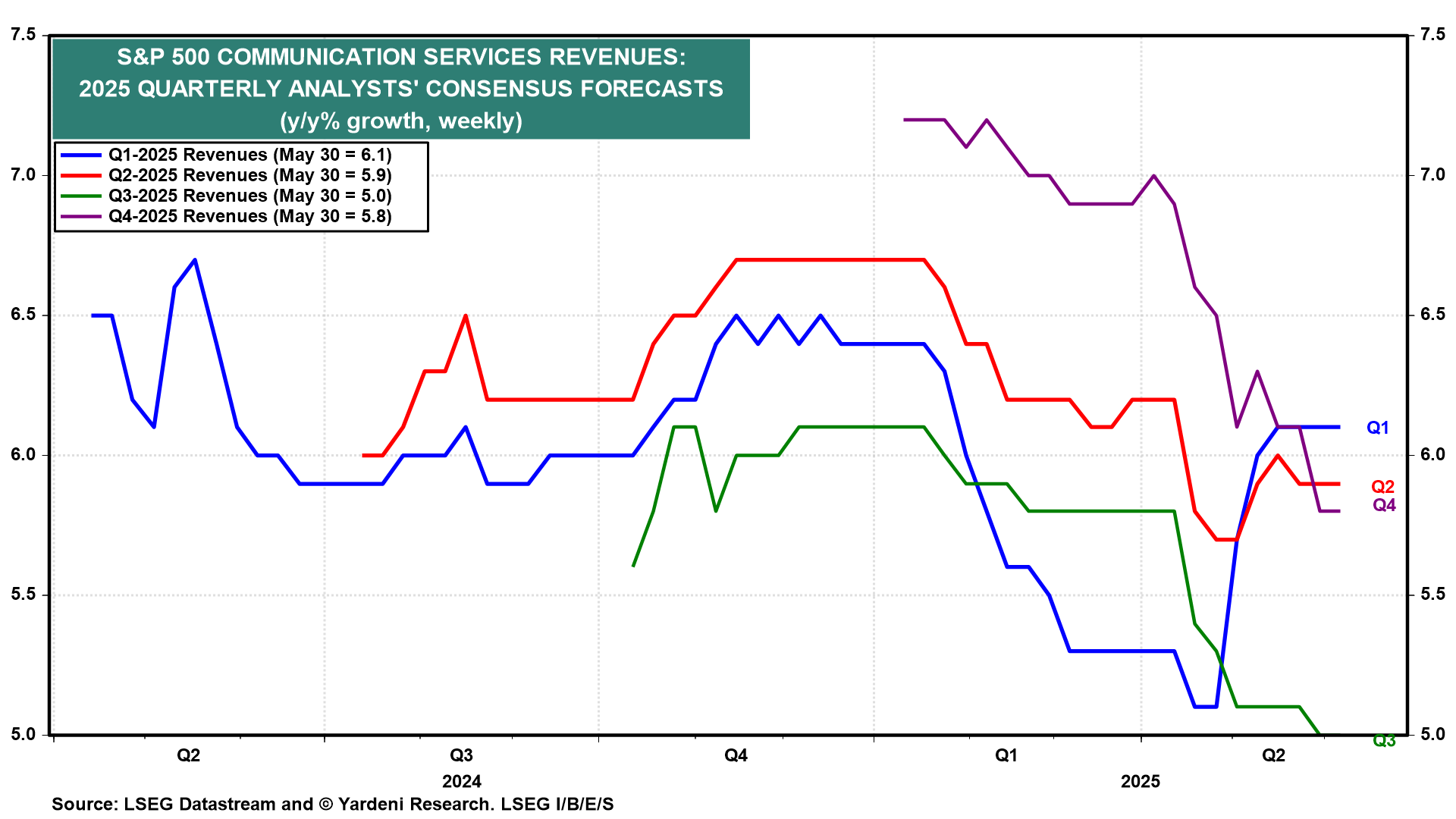Click the green chart title banner
The width and height of the screenshot is (1456, 819).
tap(400, 89)
